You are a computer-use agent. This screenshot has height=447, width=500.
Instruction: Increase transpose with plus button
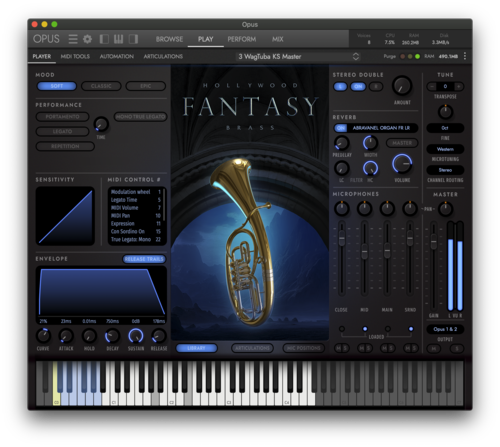(x=459, y=86)
